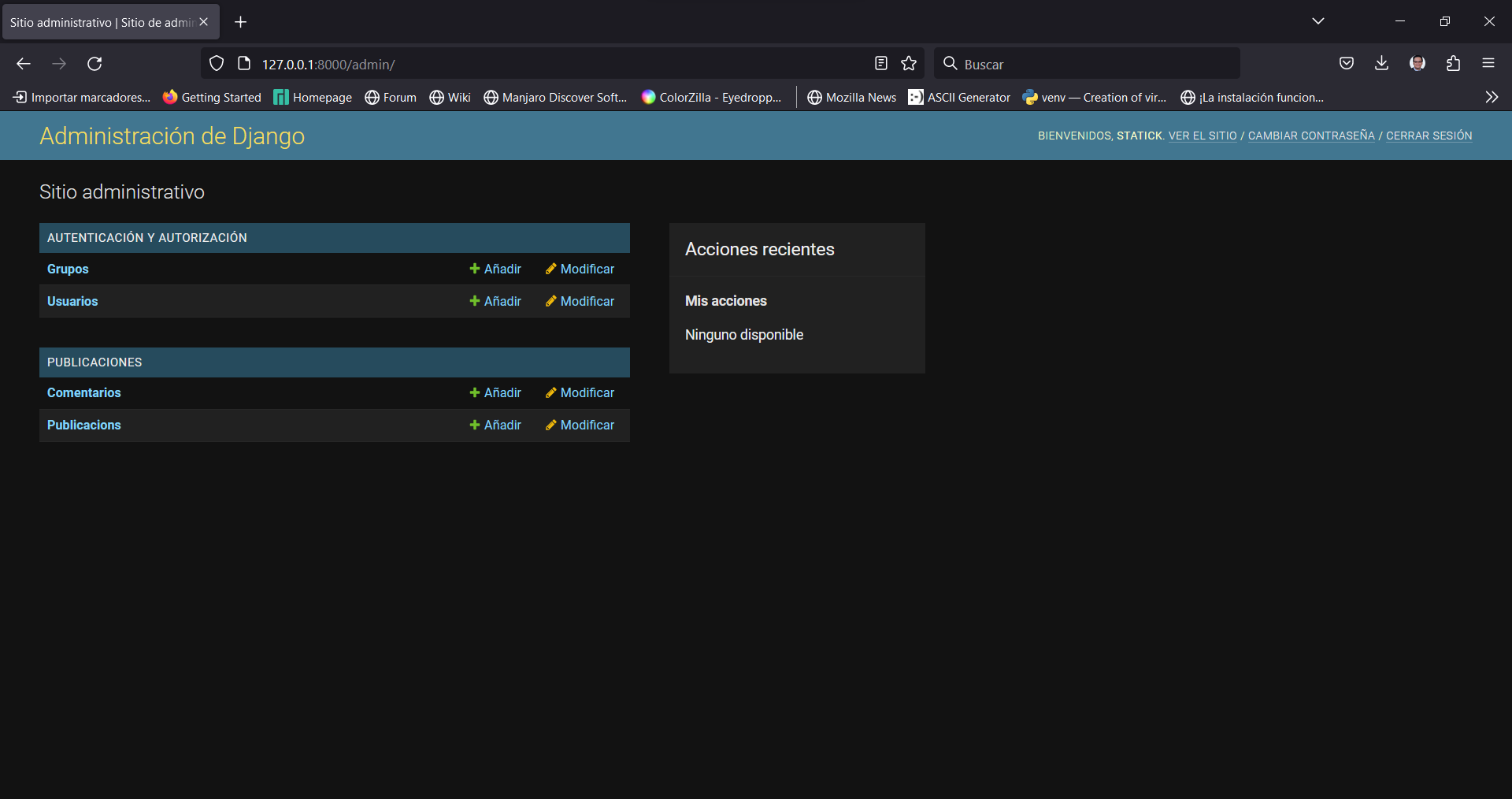Open the ASCII Generator bookmark
This screenshot has width=1512, height=799.
point(959,97)
